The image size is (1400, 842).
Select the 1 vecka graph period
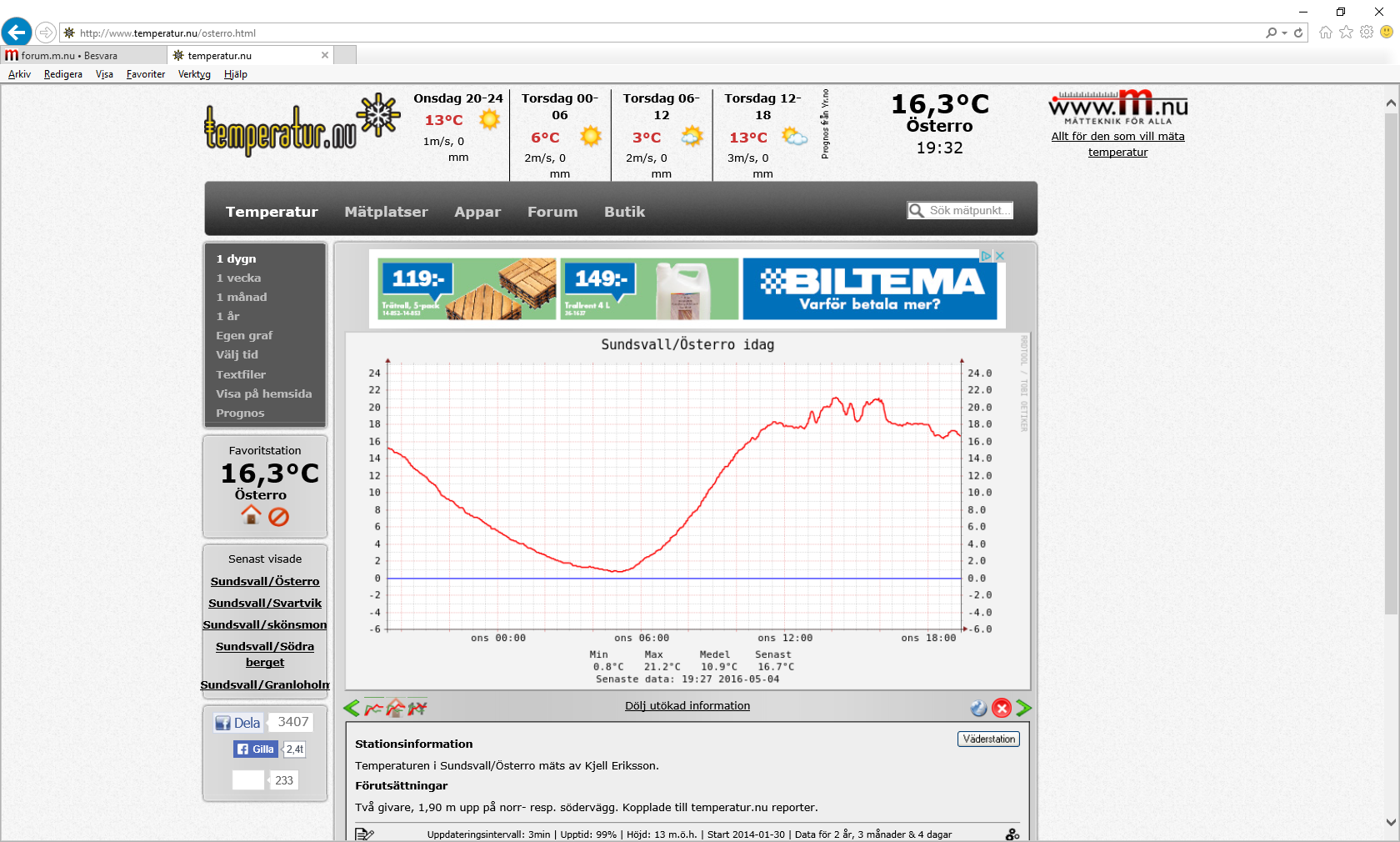[x=238, y=278]
